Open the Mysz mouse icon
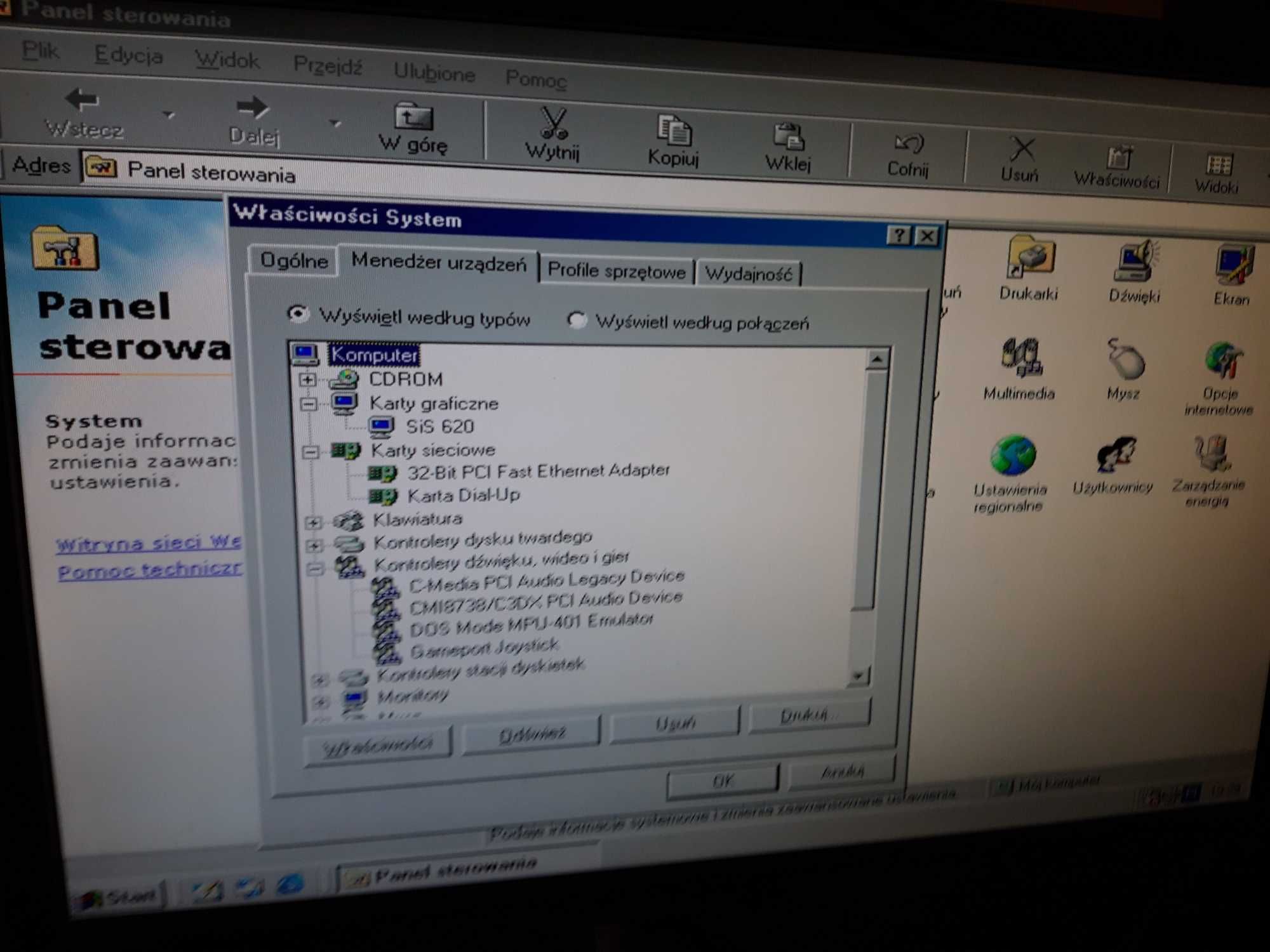The image size is (1270, 952). [x=1125, y=359]
